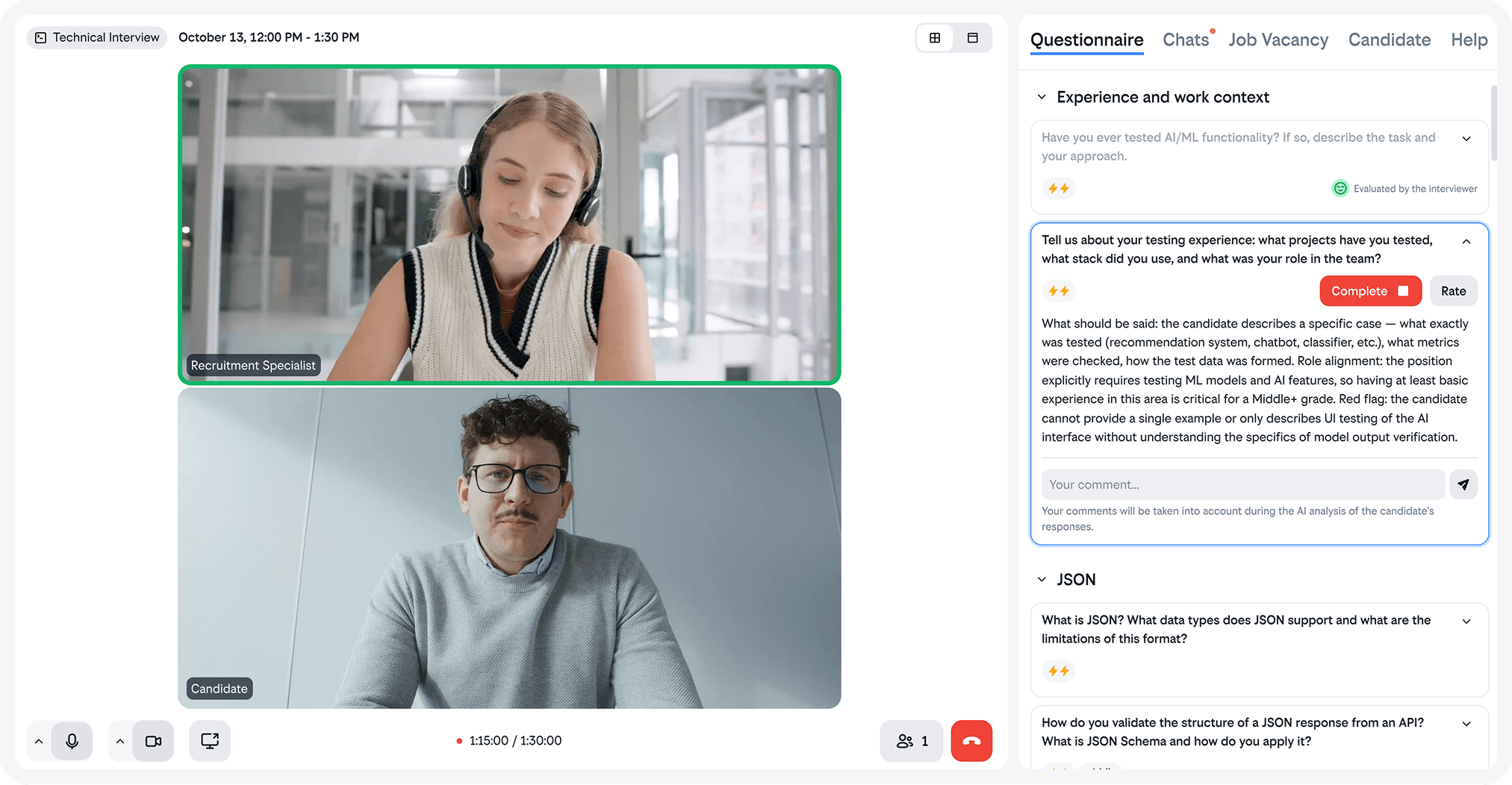Screen dimensions: 1512x785
Task: Click the Rate button
Action: coord(1453,291)
